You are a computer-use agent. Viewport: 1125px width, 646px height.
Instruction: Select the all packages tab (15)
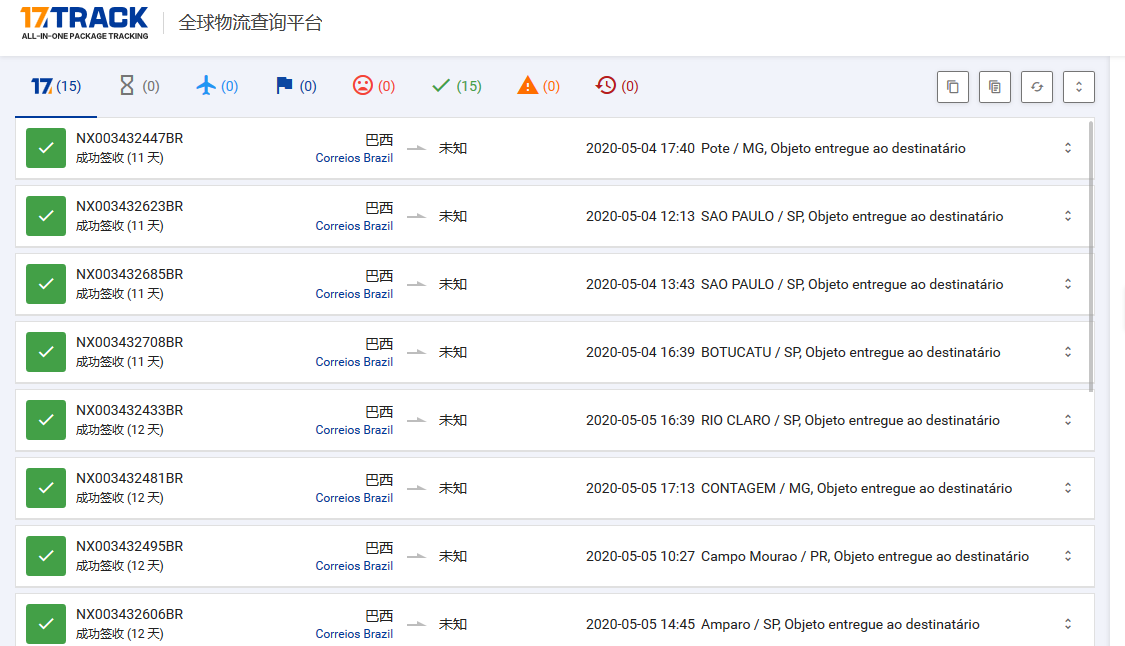[x=56, y=86]
